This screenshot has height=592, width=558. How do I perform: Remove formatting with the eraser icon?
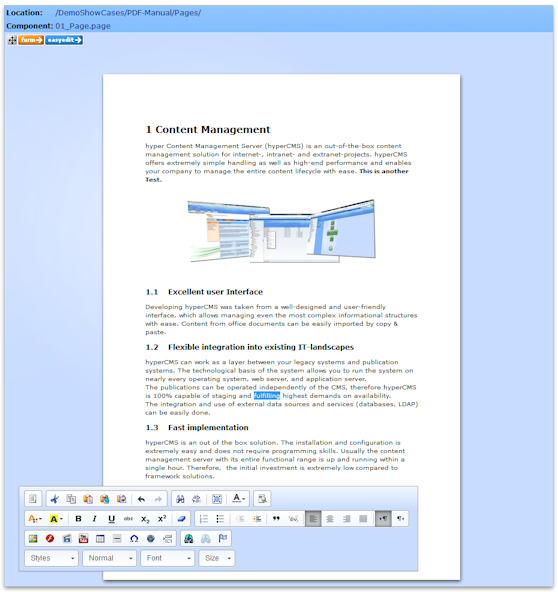(181, 519)
